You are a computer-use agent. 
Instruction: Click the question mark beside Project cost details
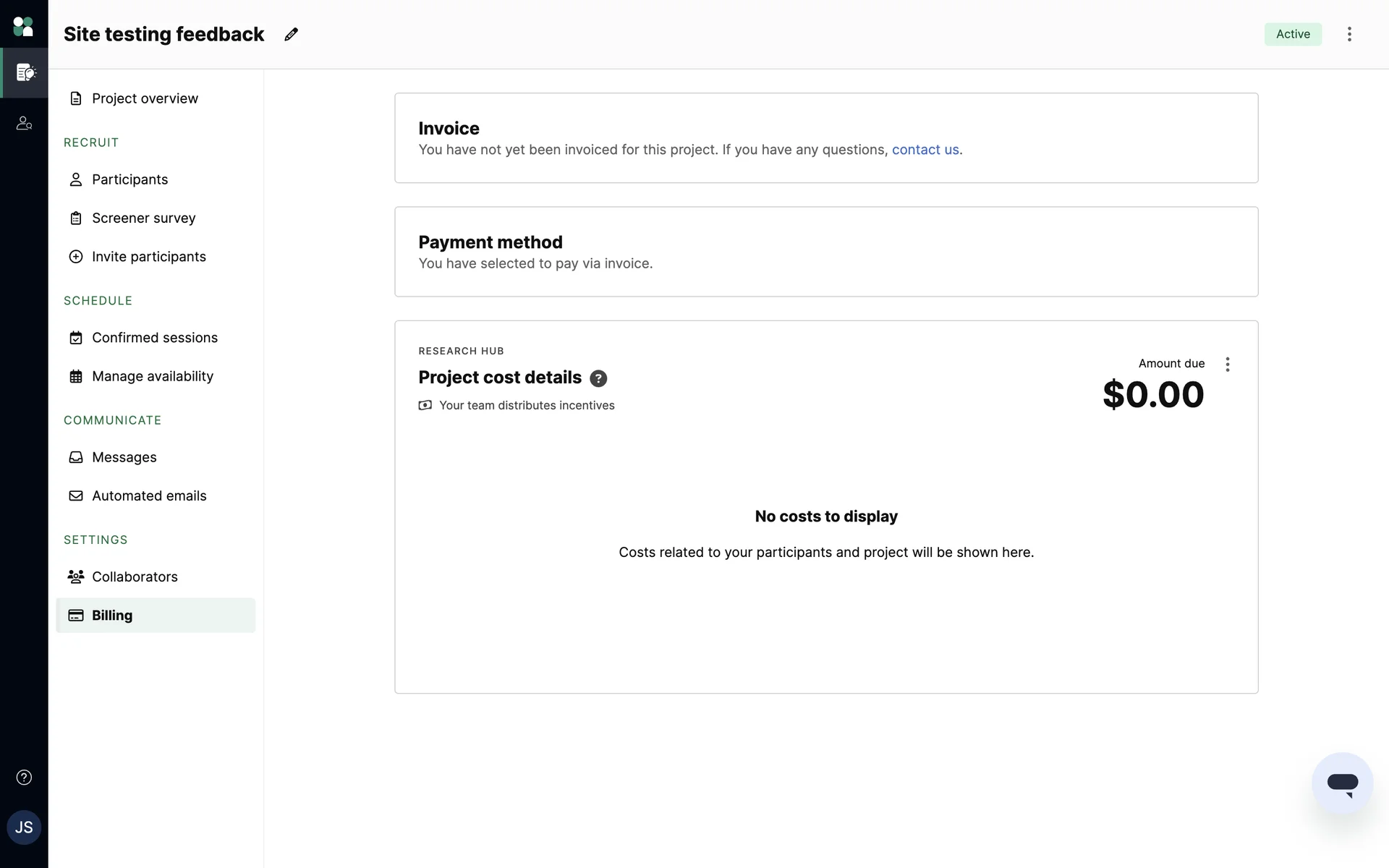(598, 378)
